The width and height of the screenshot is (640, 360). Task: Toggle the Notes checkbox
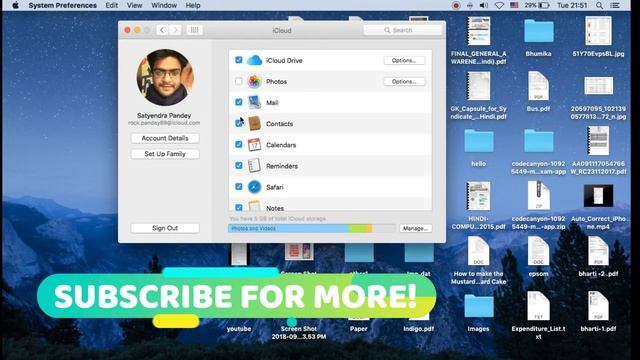click(239, 207)
